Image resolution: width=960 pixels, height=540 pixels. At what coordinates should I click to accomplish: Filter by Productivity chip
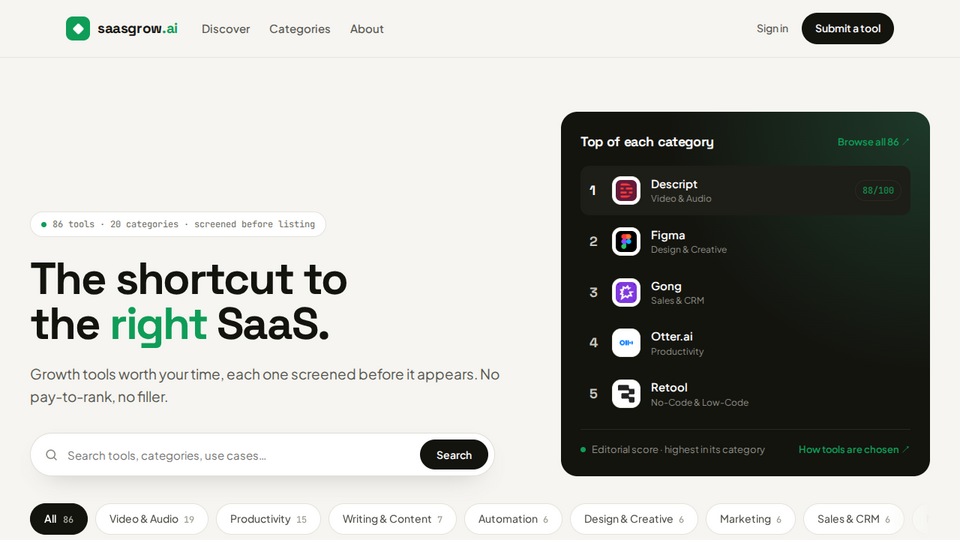(x=268, y=519)
